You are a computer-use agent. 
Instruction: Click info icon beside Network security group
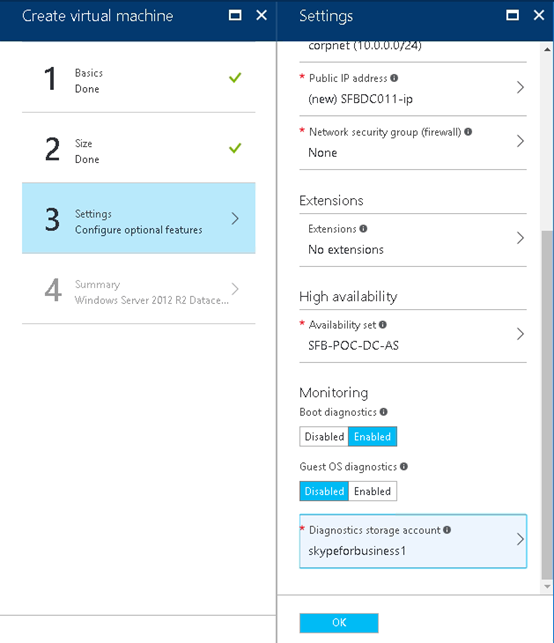point(468,132)
